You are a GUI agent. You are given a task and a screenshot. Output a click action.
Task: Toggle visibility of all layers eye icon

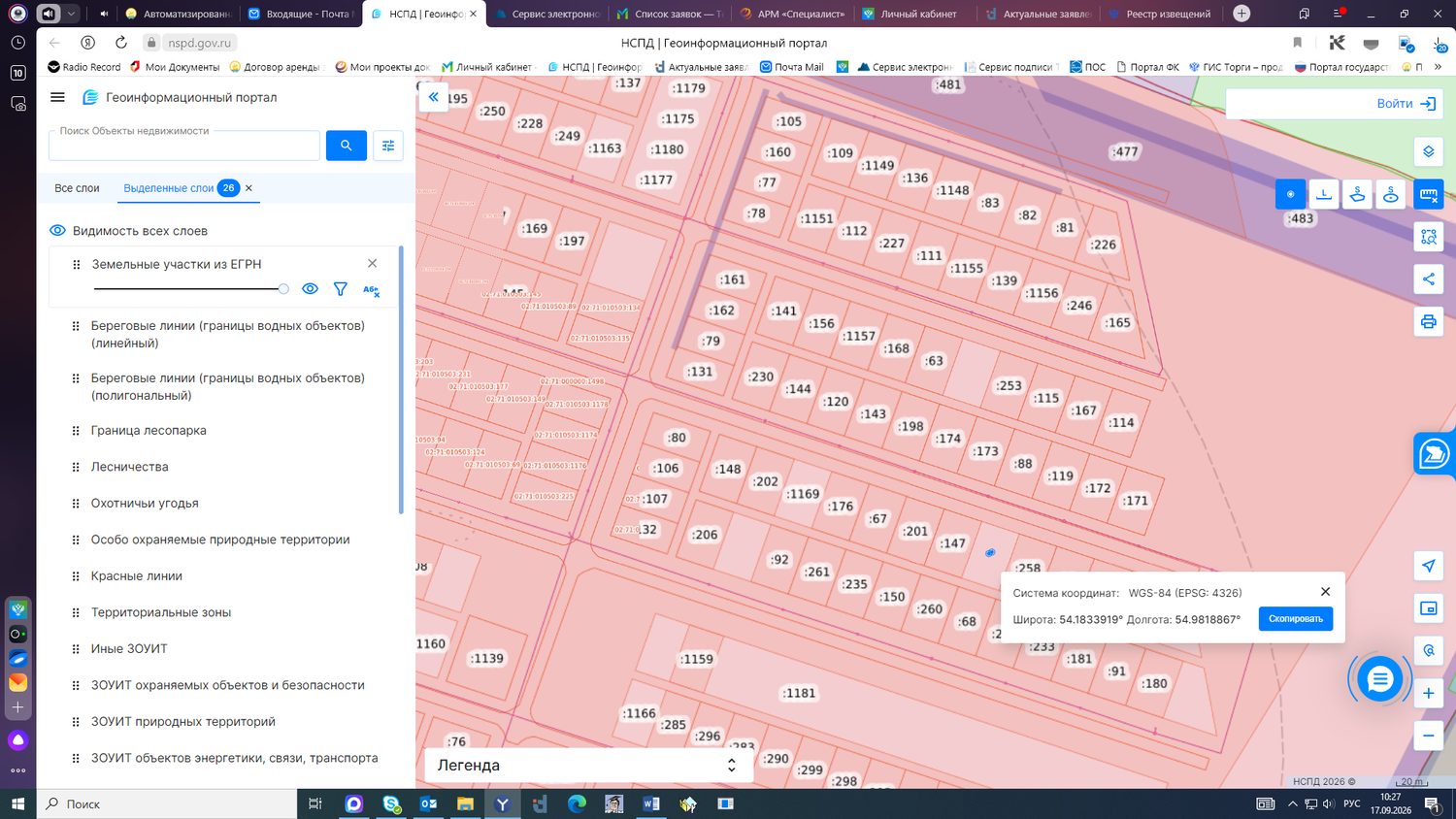click(x=57, y=231)
